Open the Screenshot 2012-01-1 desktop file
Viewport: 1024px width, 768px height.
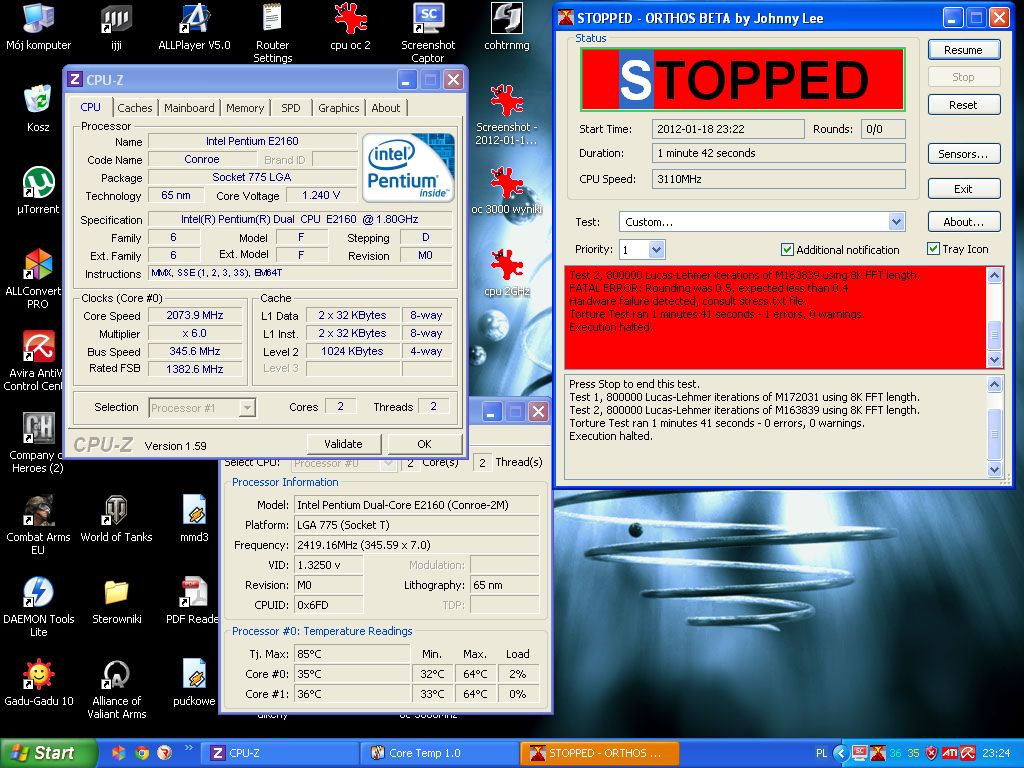[x=507, y=115]
